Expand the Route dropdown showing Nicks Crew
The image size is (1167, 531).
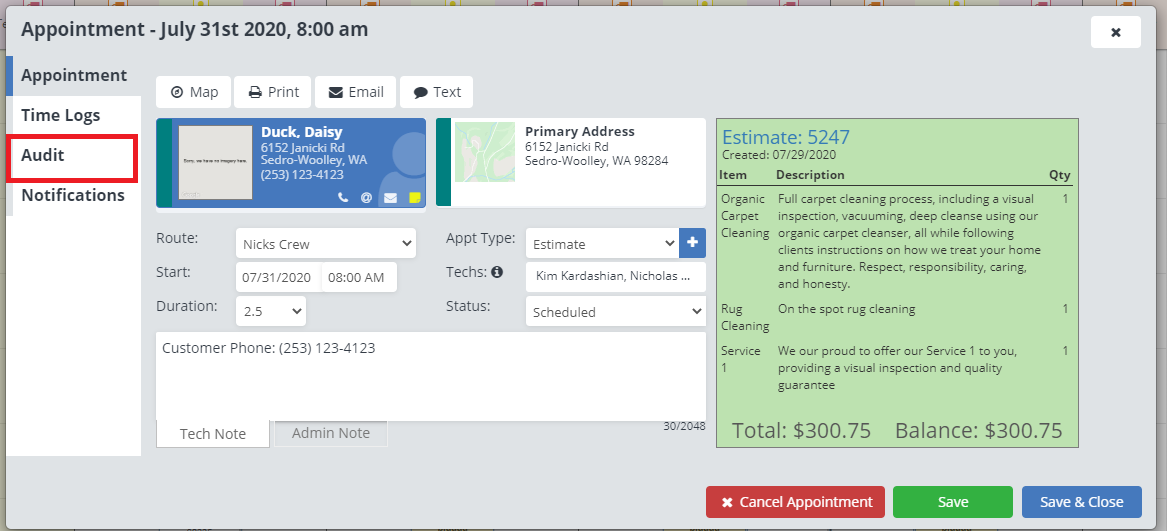[x=326, y=243]
